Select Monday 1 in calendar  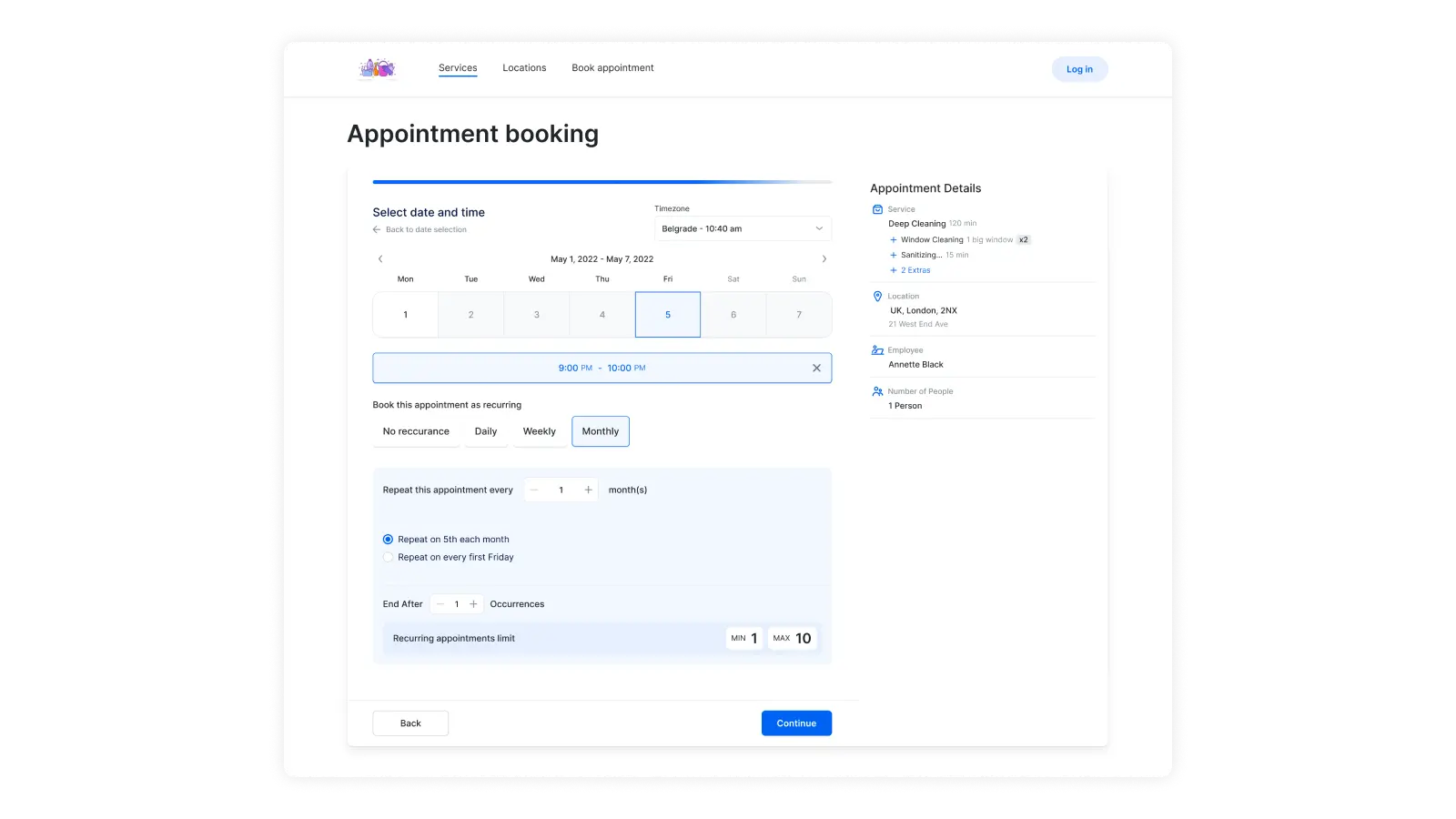(x=406, y=315)
